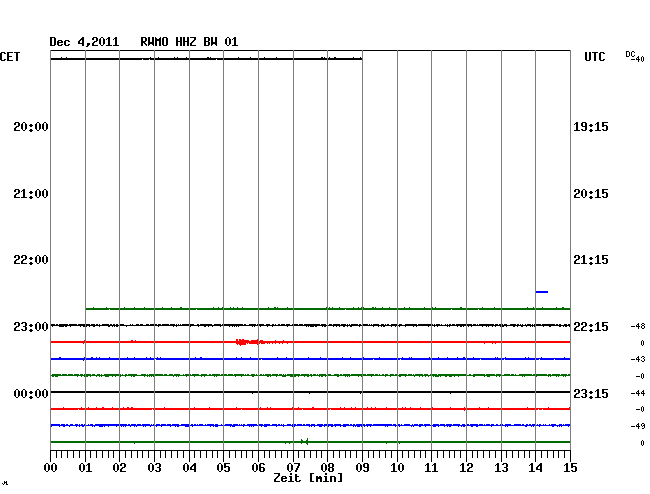Viewport: 650px width, 494px height.
Task: Click the "Zeit [min]" axis title
Action: pos(308,478)
